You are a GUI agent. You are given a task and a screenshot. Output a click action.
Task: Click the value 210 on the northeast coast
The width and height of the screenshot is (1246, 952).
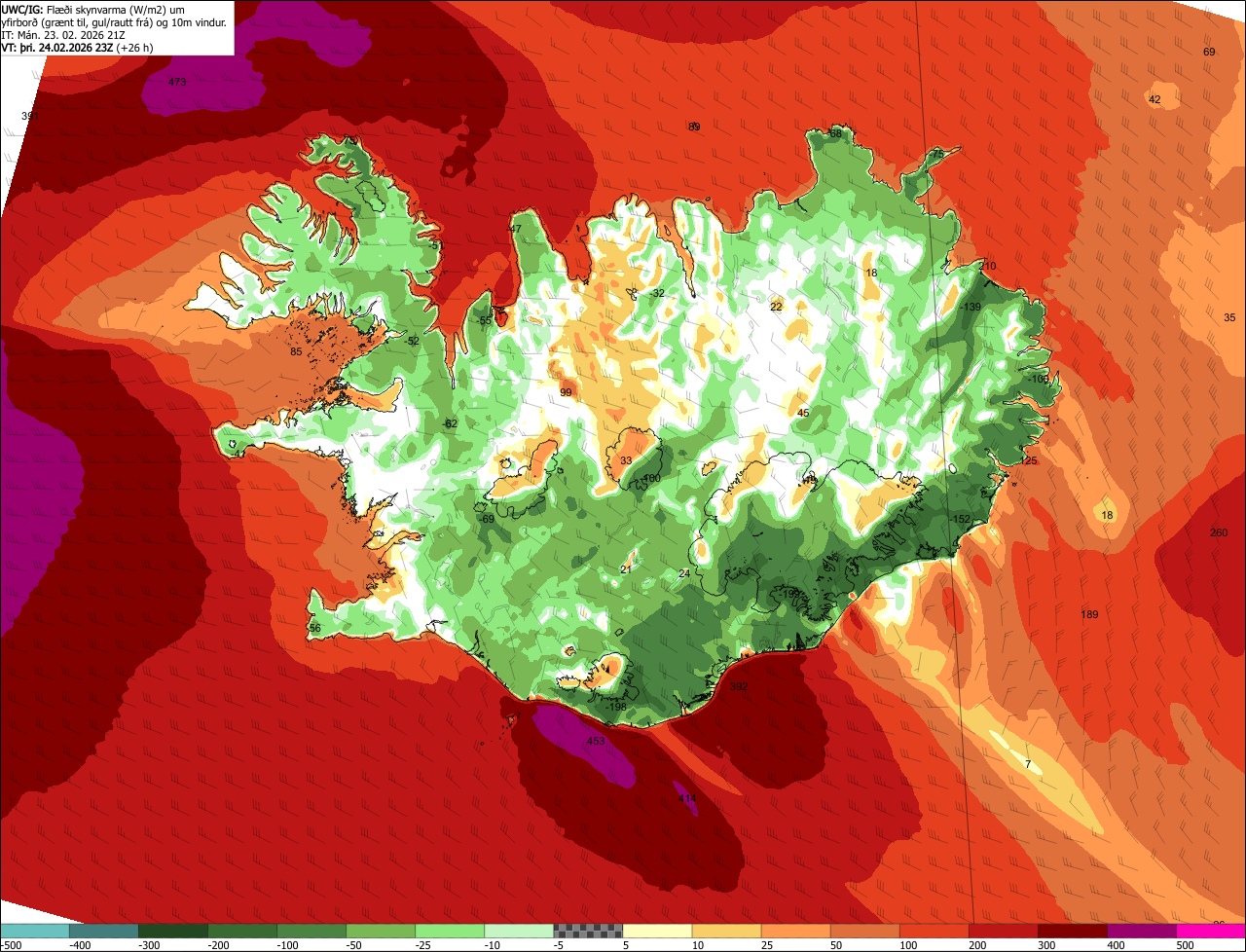(x=988, y=266)
